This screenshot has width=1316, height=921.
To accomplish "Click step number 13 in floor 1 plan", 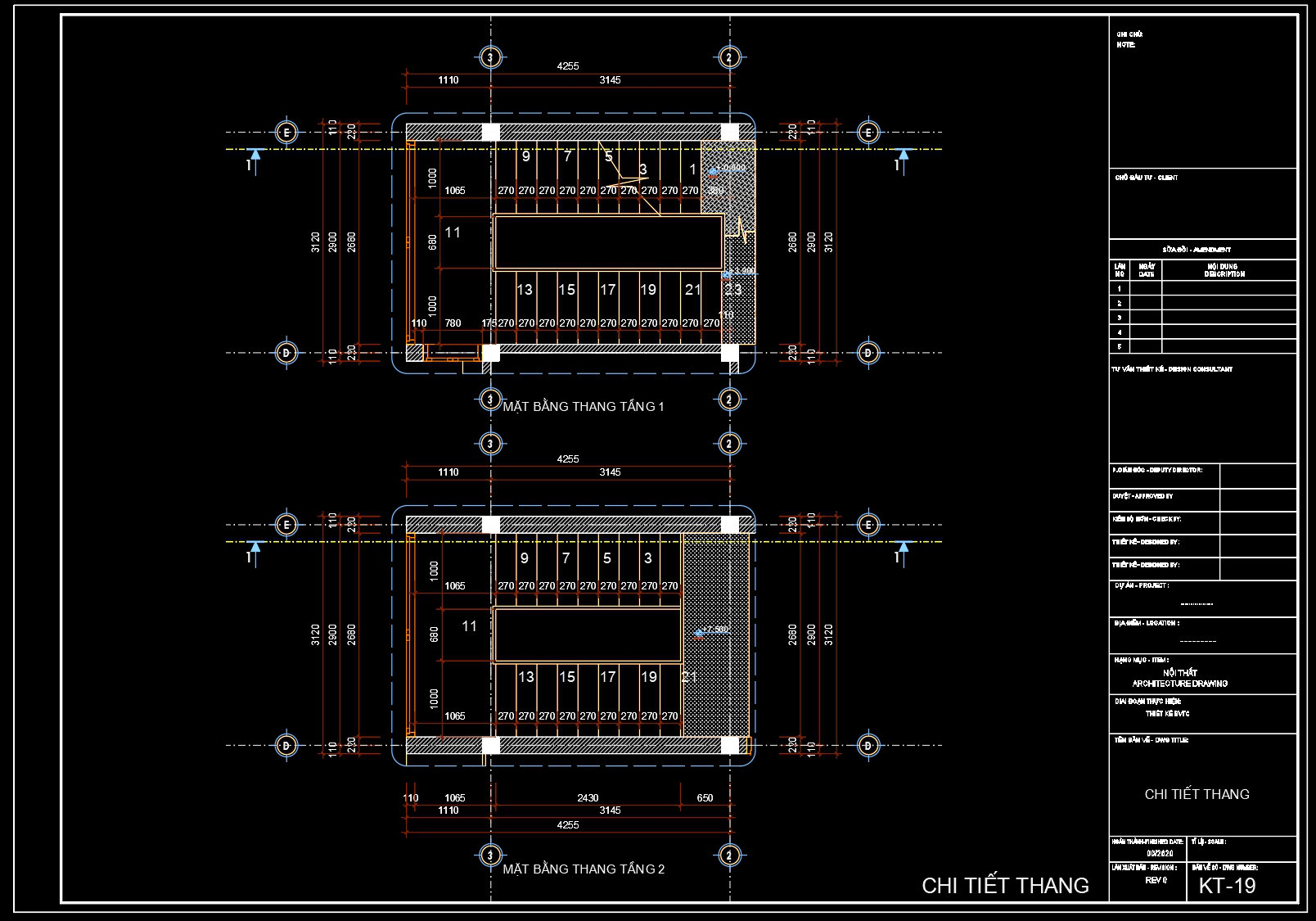I will tap(525, 290).
